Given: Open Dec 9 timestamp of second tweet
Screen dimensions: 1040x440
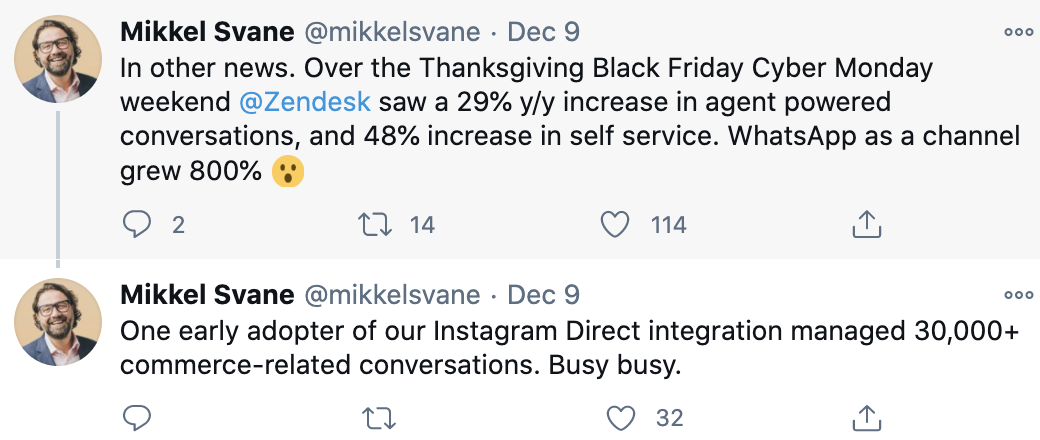Looking at the screenshot, I should pos(543,296).
